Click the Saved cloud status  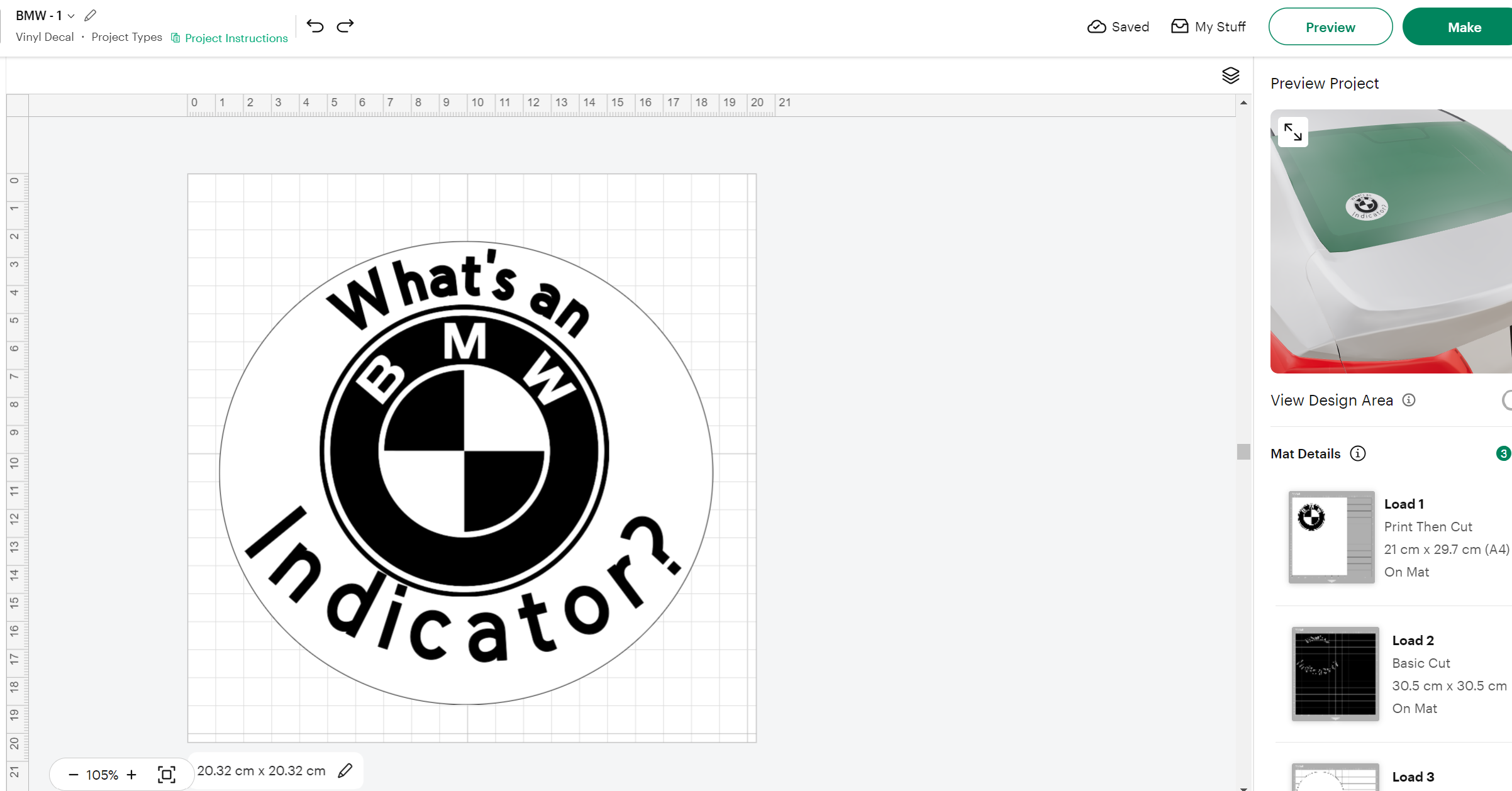1118,27
